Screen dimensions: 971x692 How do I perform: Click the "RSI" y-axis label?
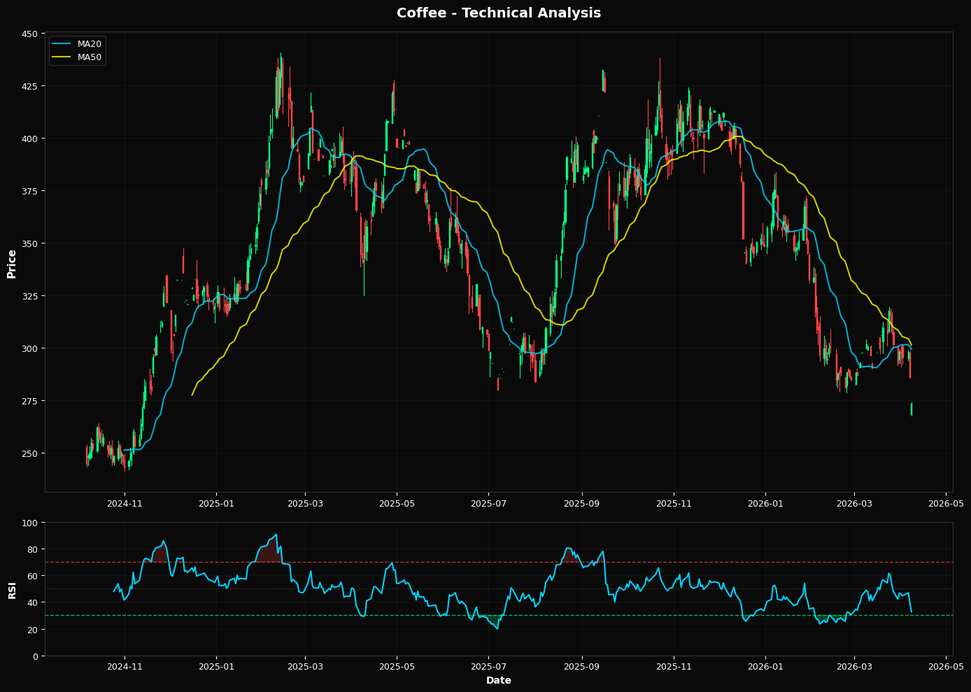coord(11,589)
